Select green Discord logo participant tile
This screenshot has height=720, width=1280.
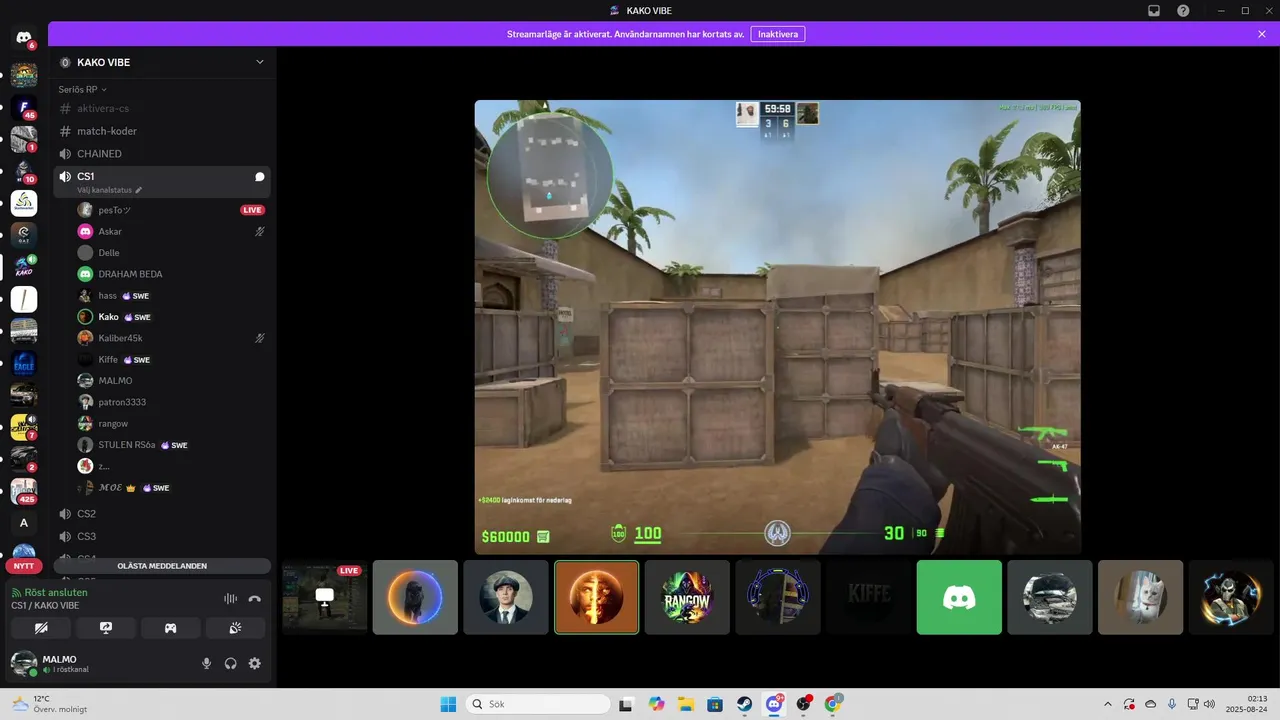[959, 597]
